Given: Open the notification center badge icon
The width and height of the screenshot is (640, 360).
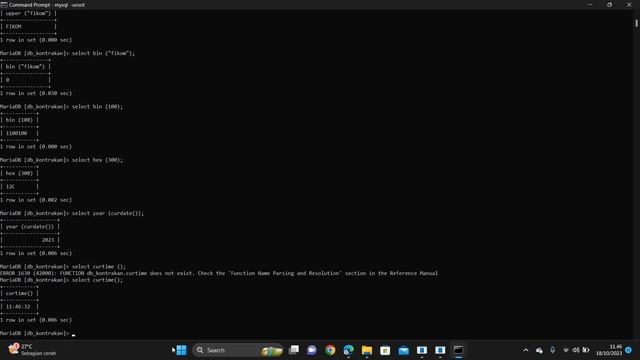Looking at the screenshot, I should pos(629,350).
